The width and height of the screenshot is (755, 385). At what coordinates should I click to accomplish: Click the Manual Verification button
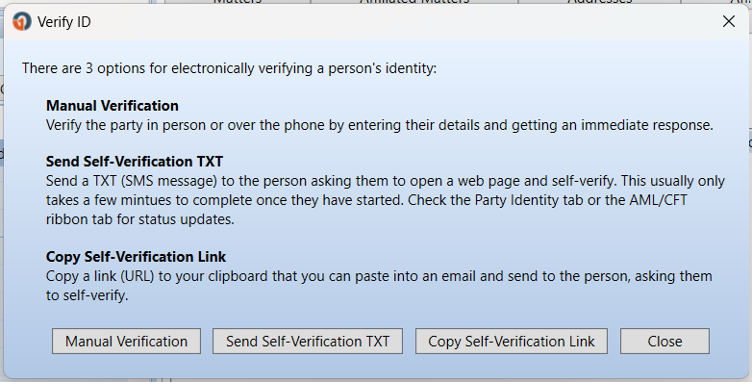[126, 341]
